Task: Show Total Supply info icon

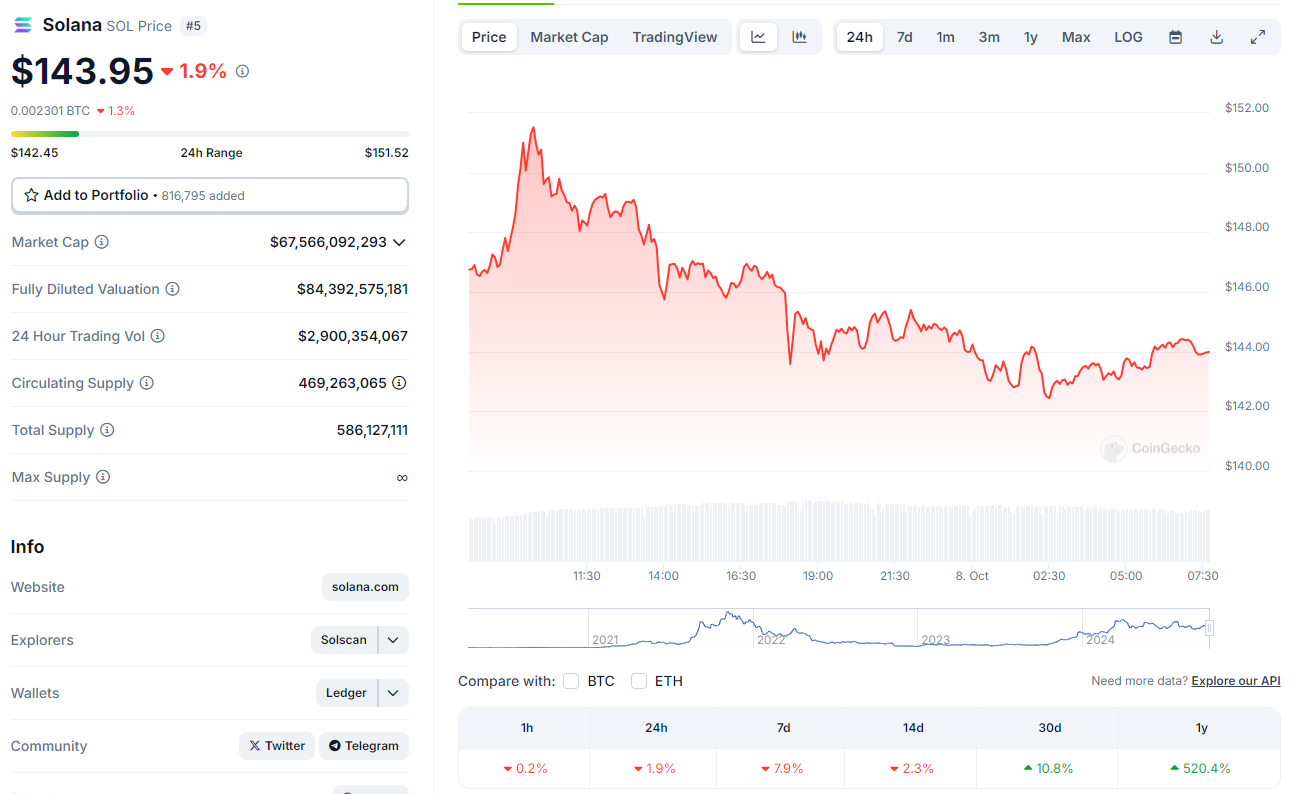Action: (x=107, y=430)
